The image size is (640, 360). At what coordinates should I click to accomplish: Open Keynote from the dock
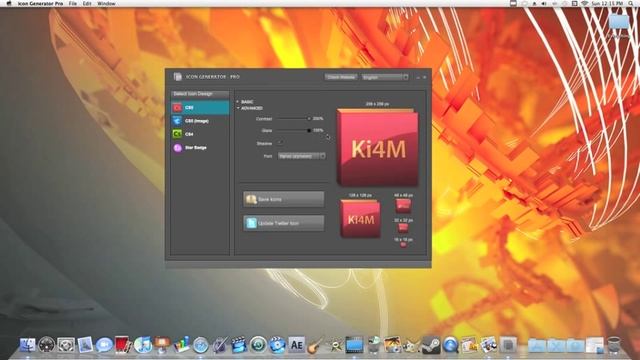[162, 345]
